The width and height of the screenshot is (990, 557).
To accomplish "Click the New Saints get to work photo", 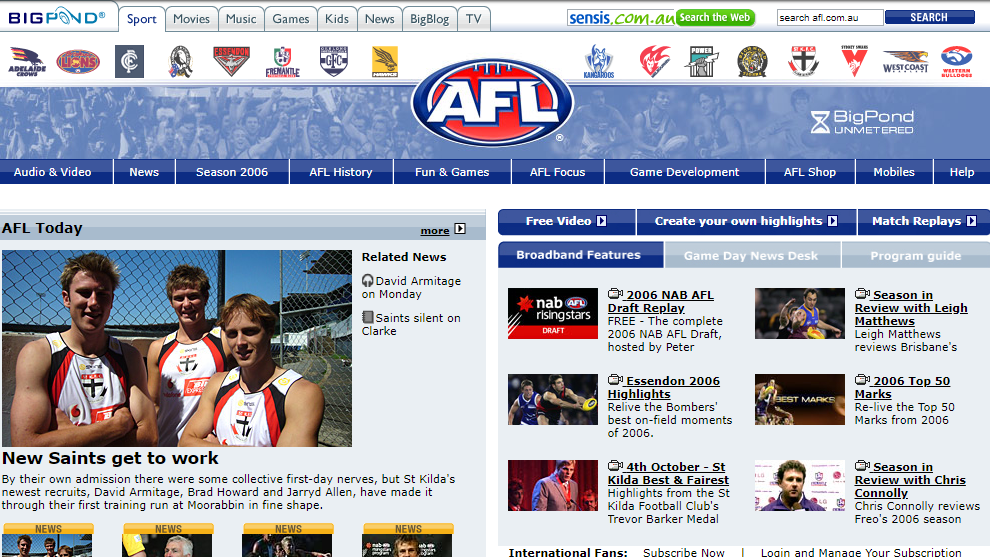I will pyautogui.click(x=177, y=348).
